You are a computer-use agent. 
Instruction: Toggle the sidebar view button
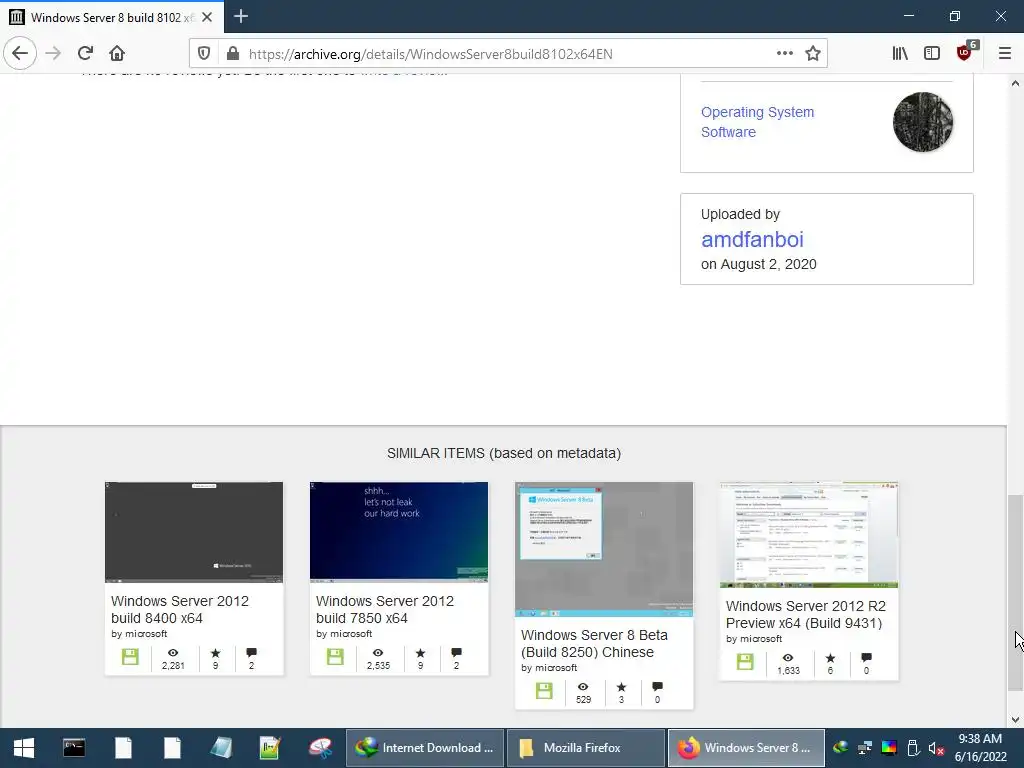coord(932,54)
